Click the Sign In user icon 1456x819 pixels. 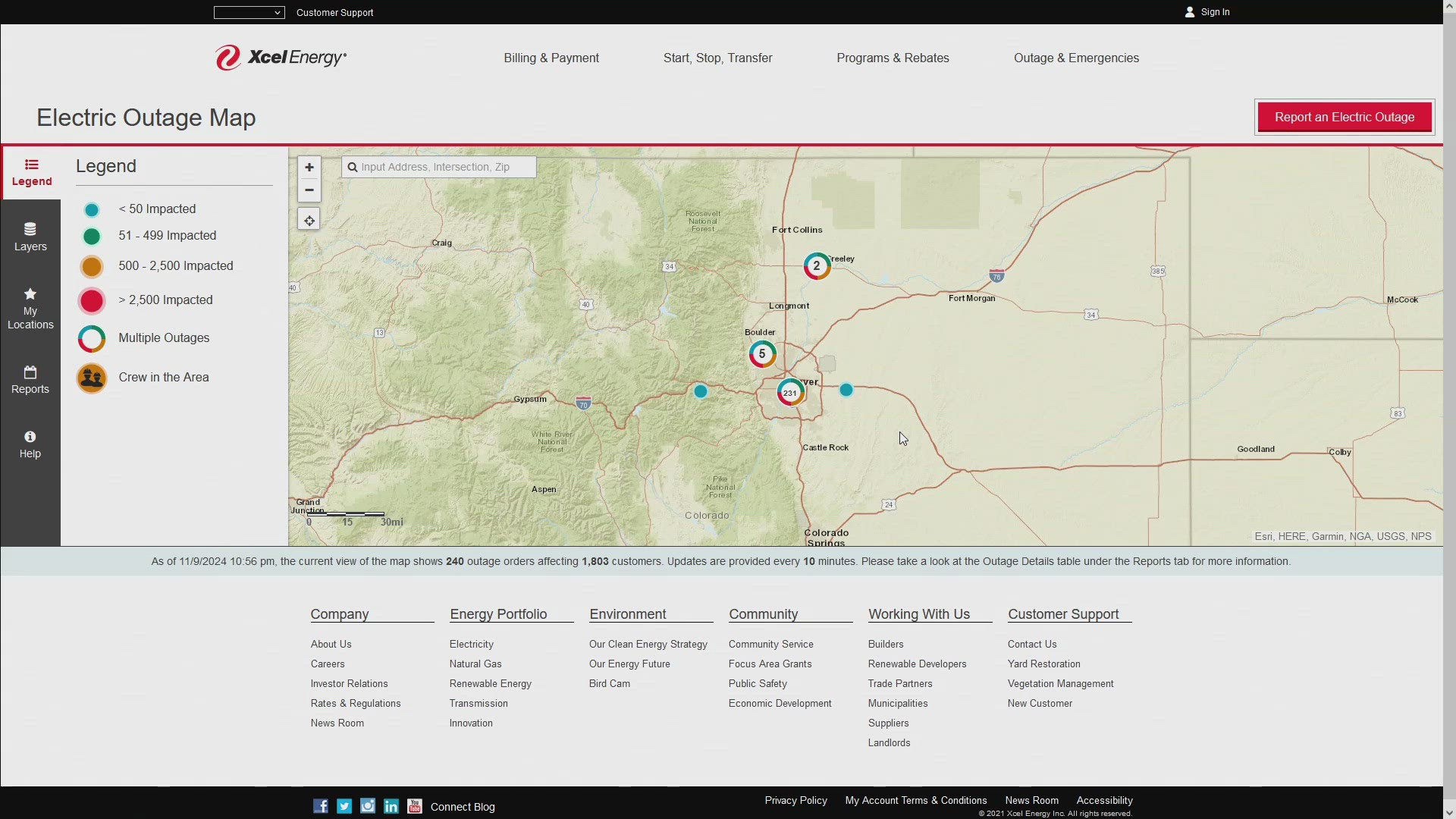tap(1190, 12)
